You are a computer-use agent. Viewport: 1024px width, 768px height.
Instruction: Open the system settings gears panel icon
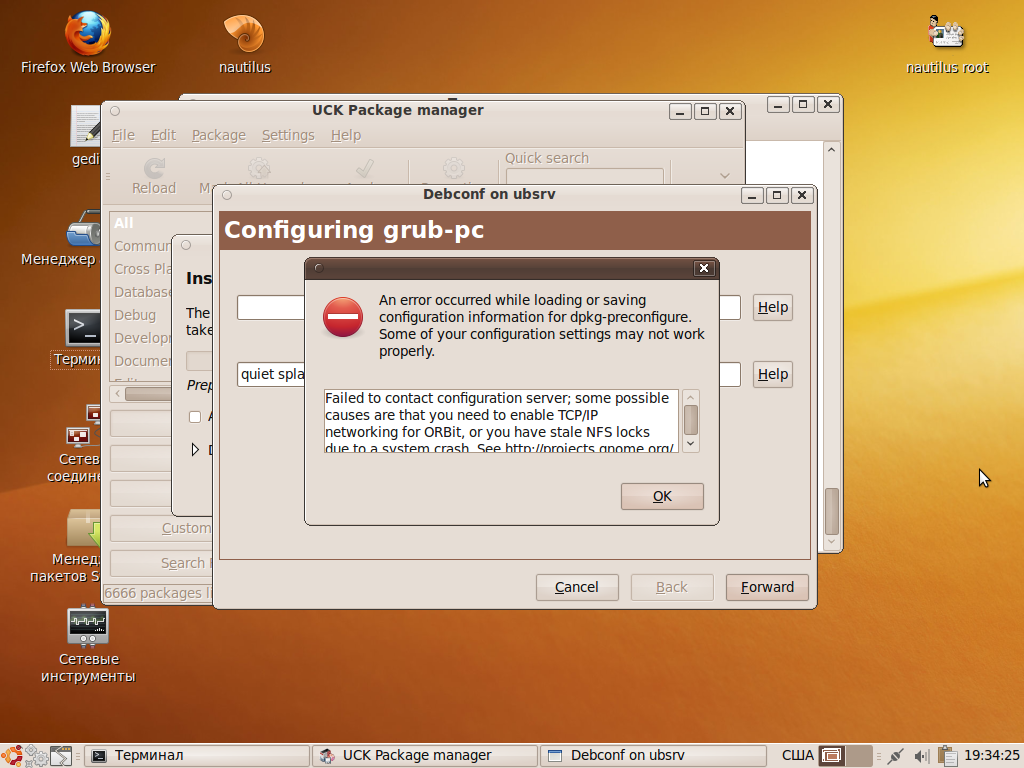click(x=37, y=756)
